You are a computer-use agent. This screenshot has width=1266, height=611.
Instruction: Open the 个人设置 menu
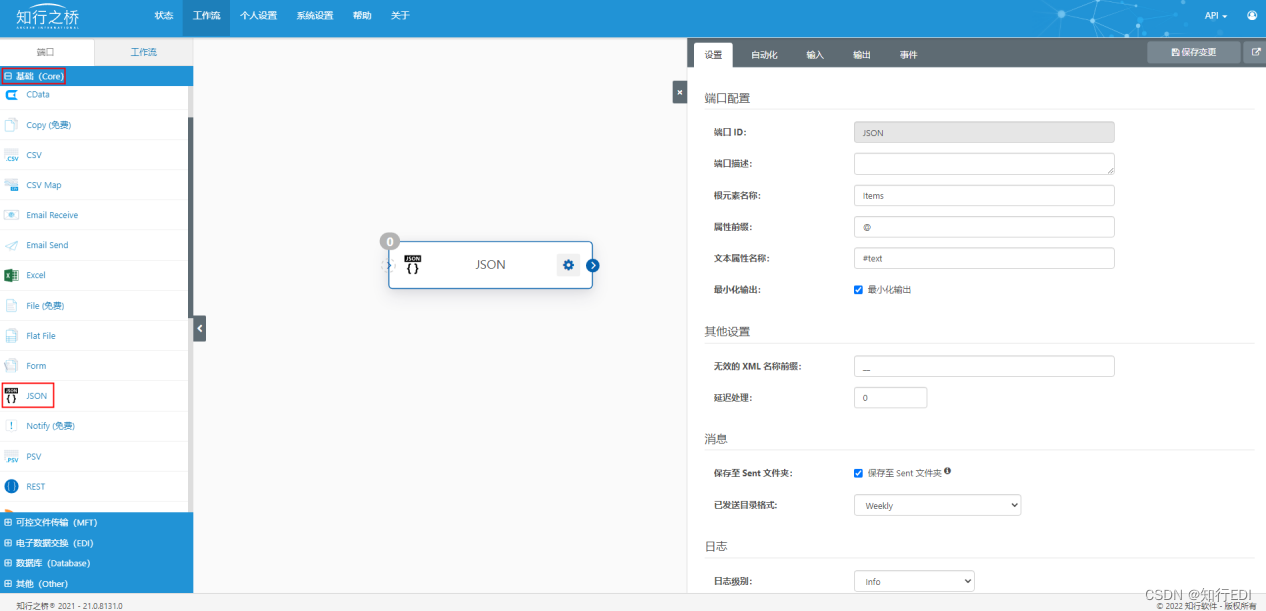click(x=258, y=16)
